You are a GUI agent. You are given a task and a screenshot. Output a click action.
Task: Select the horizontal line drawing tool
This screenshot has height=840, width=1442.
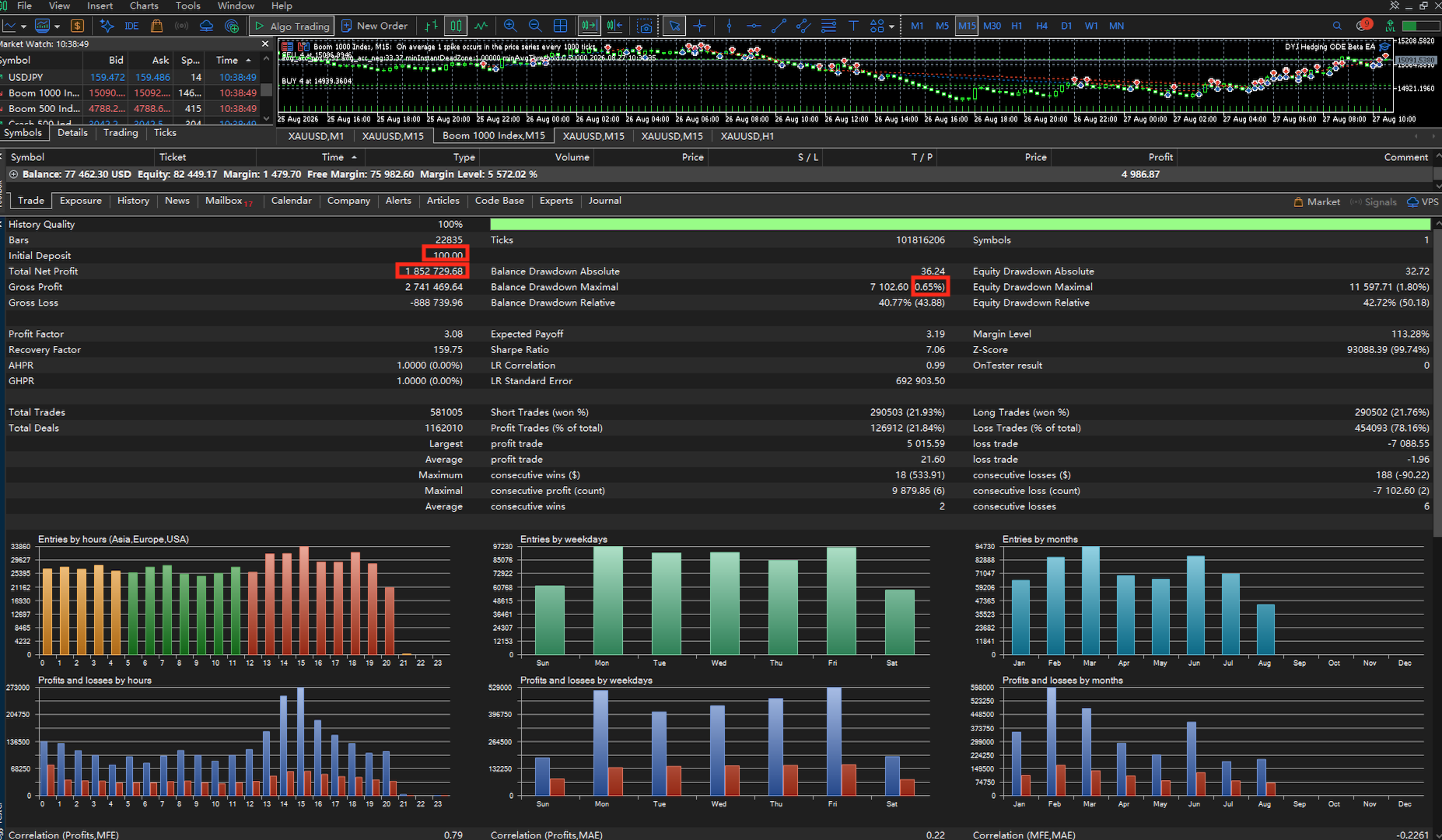(754, 26)
